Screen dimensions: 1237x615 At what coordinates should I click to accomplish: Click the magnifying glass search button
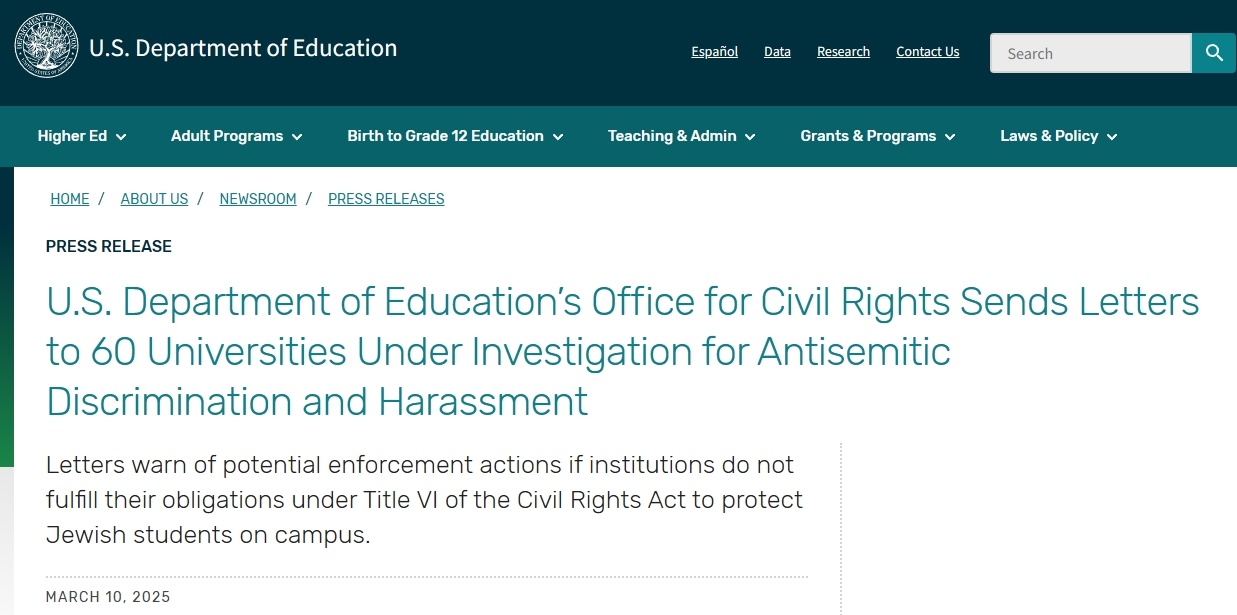1214,53
